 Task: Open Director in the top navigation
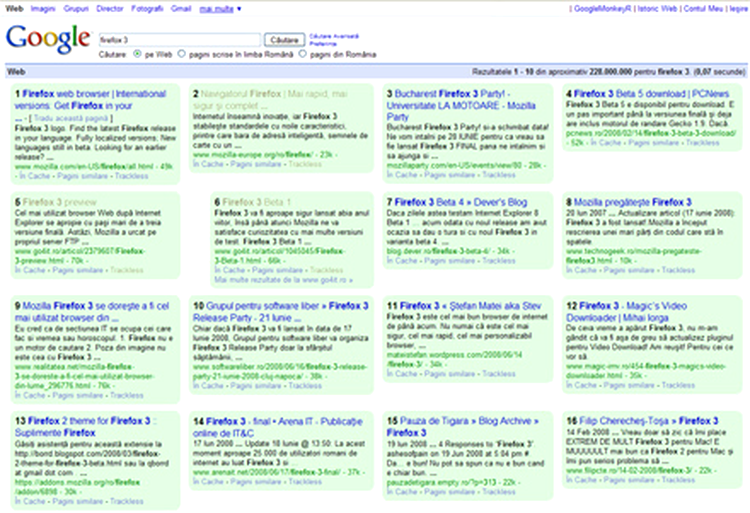coord(110,9)
